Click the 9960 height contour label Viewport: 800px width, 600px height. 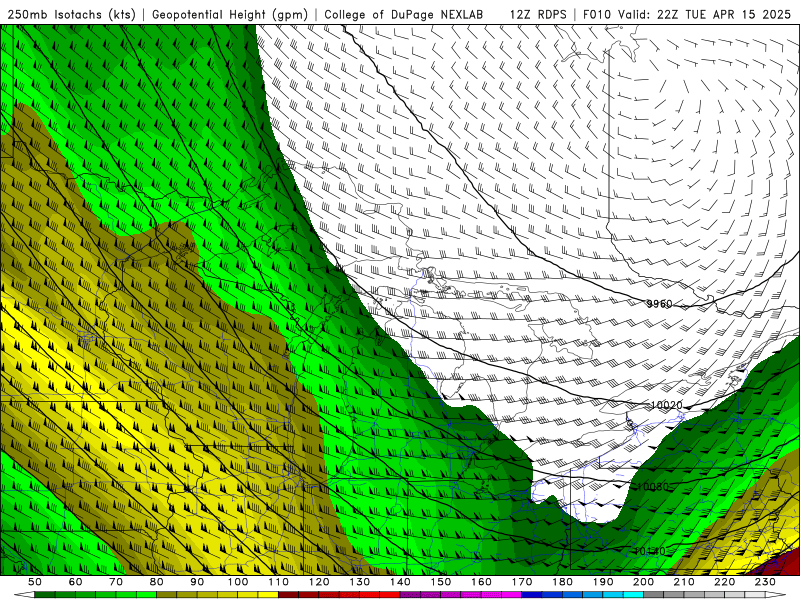(659, 304)
